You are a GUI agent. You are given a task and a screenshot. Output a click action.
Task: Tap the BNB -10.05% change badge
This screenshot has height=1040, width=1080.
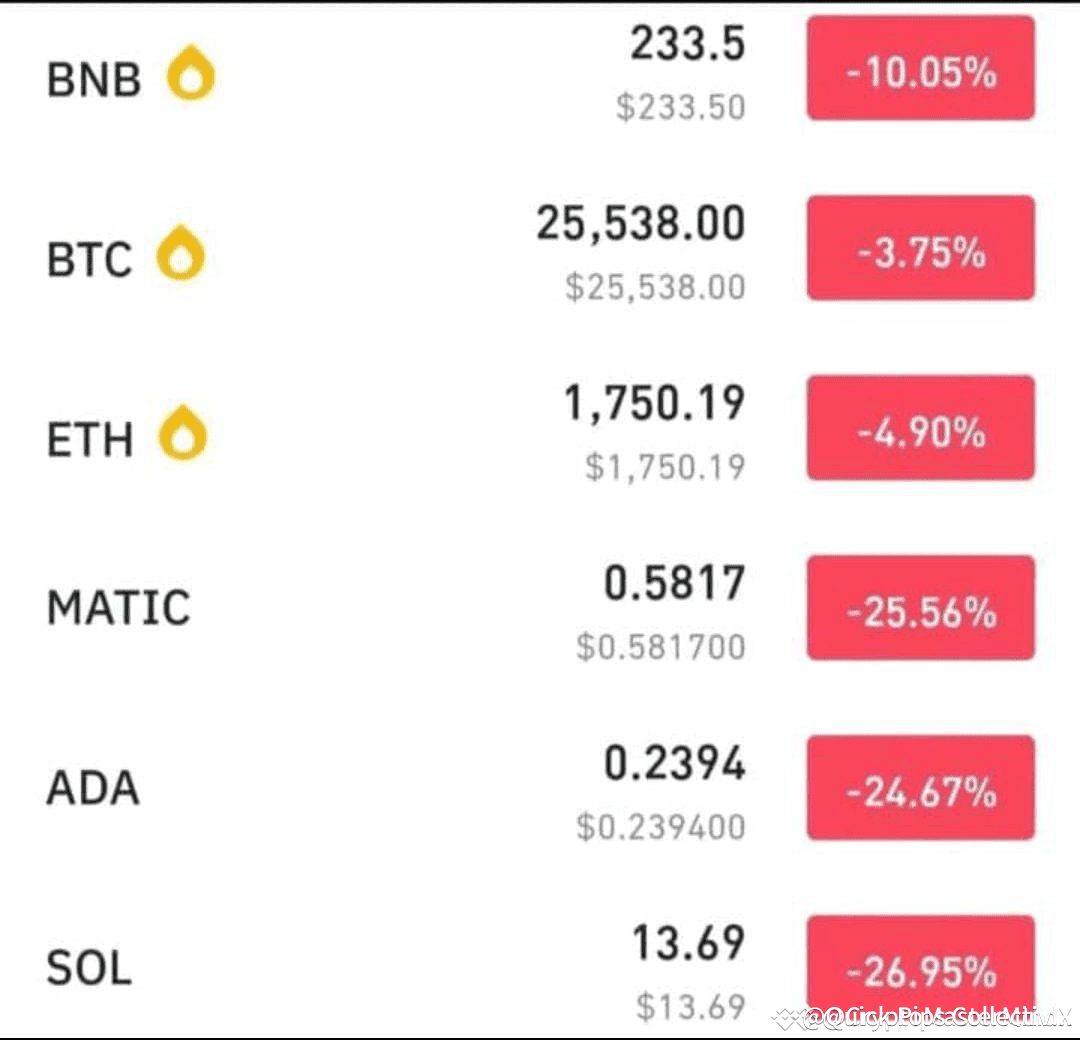click(x=921, y=68)
